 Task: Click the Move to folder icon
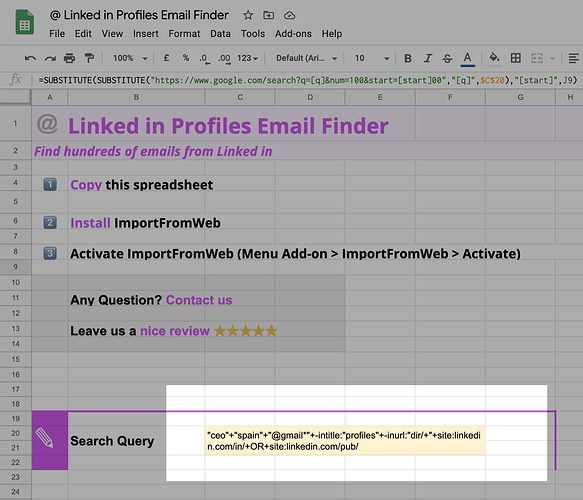click(268, 15)
